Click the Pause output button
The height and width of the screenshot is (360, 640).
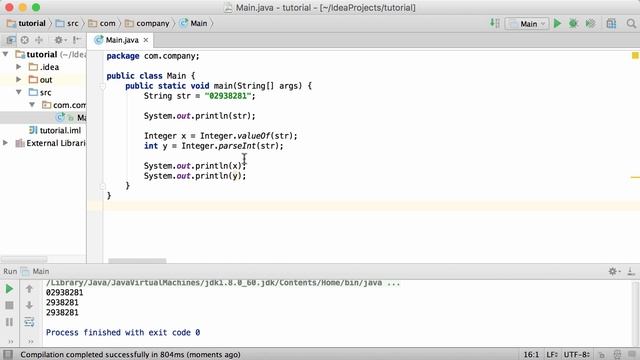point(9,322)
